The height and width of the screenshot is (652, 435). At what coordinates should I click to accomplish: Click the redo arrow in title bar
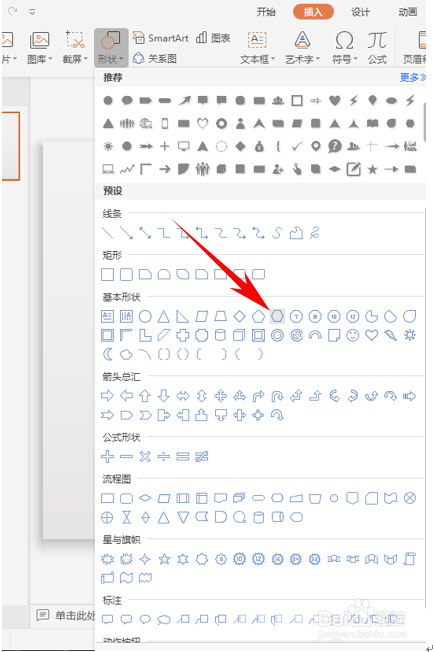(x=13, y=11)
